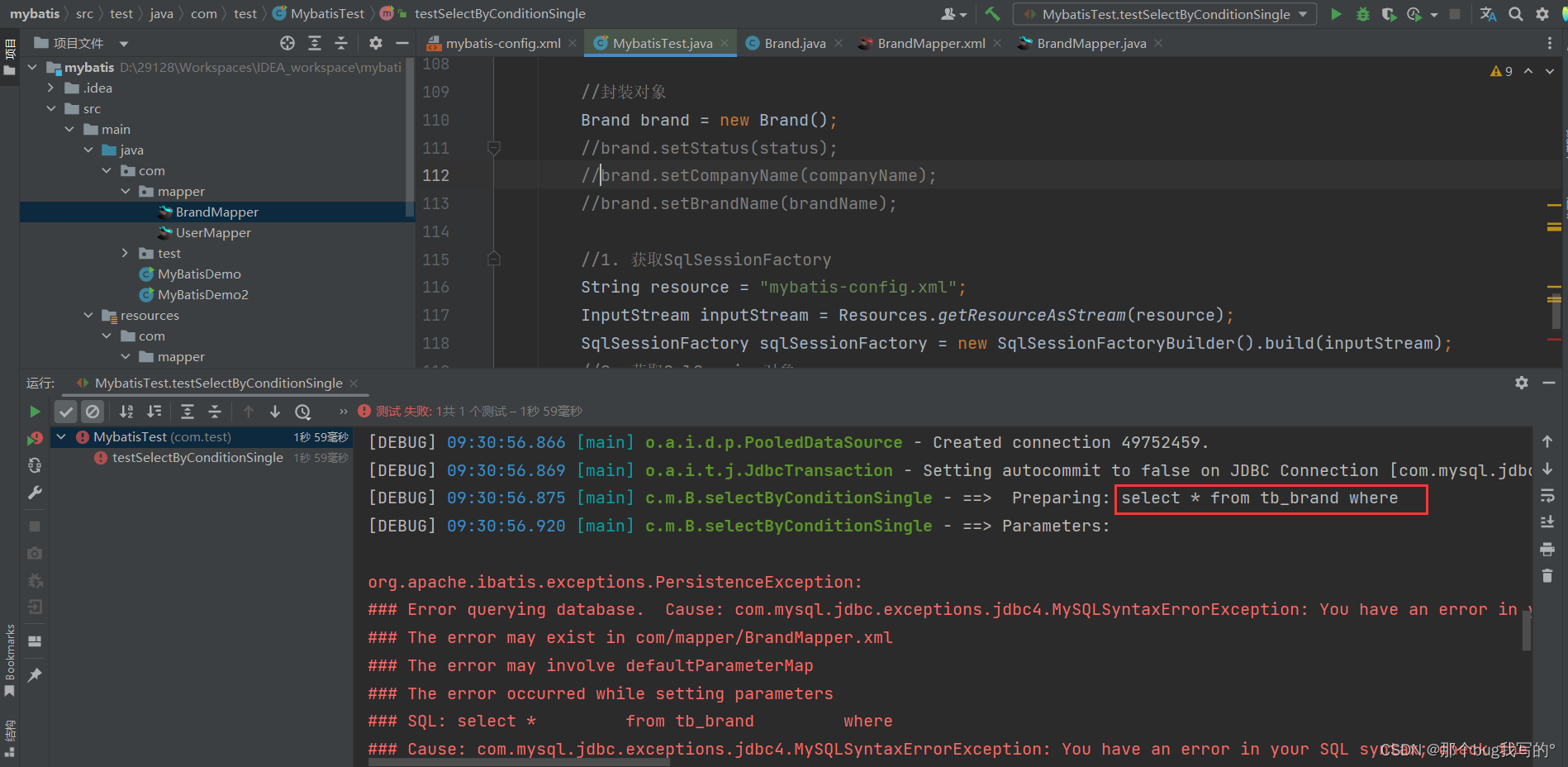This screenshot has height=767, width=1568.
Task: Open wrench settings in Run sidebar
Action: (x=35, y=493)
